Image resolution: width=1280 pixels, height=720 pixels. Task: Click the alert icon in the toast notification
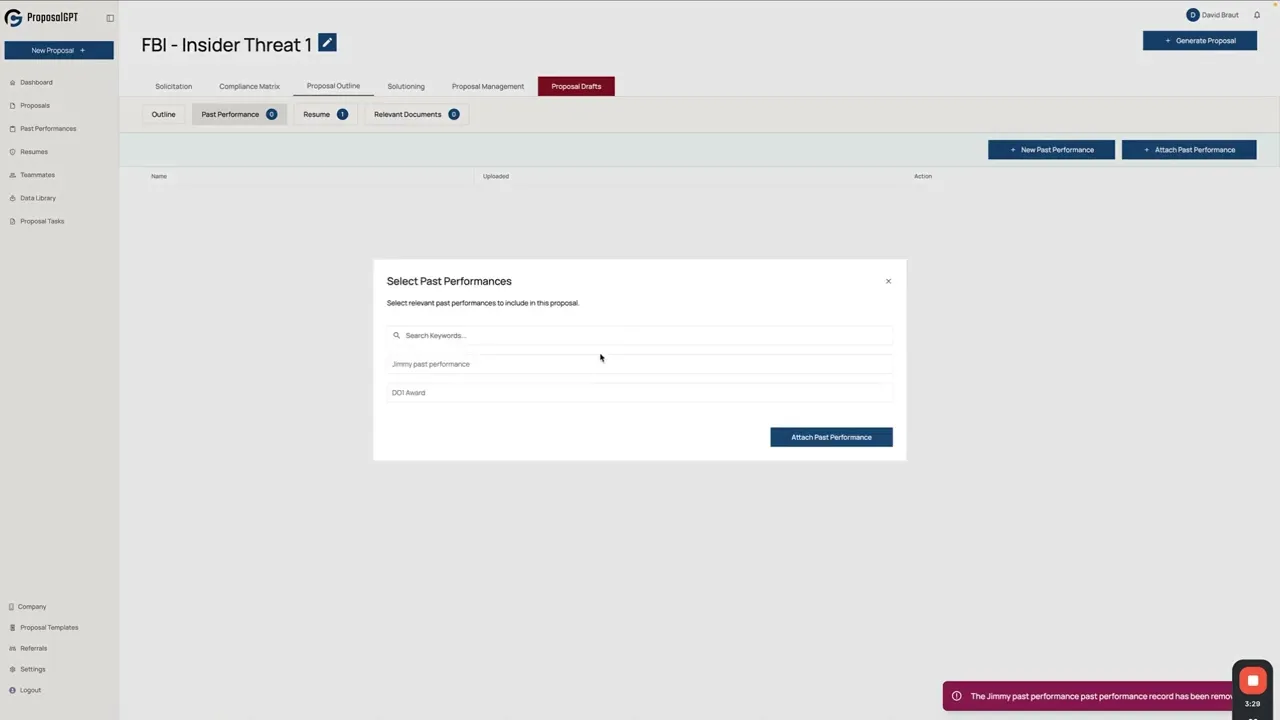pos(956,696)
